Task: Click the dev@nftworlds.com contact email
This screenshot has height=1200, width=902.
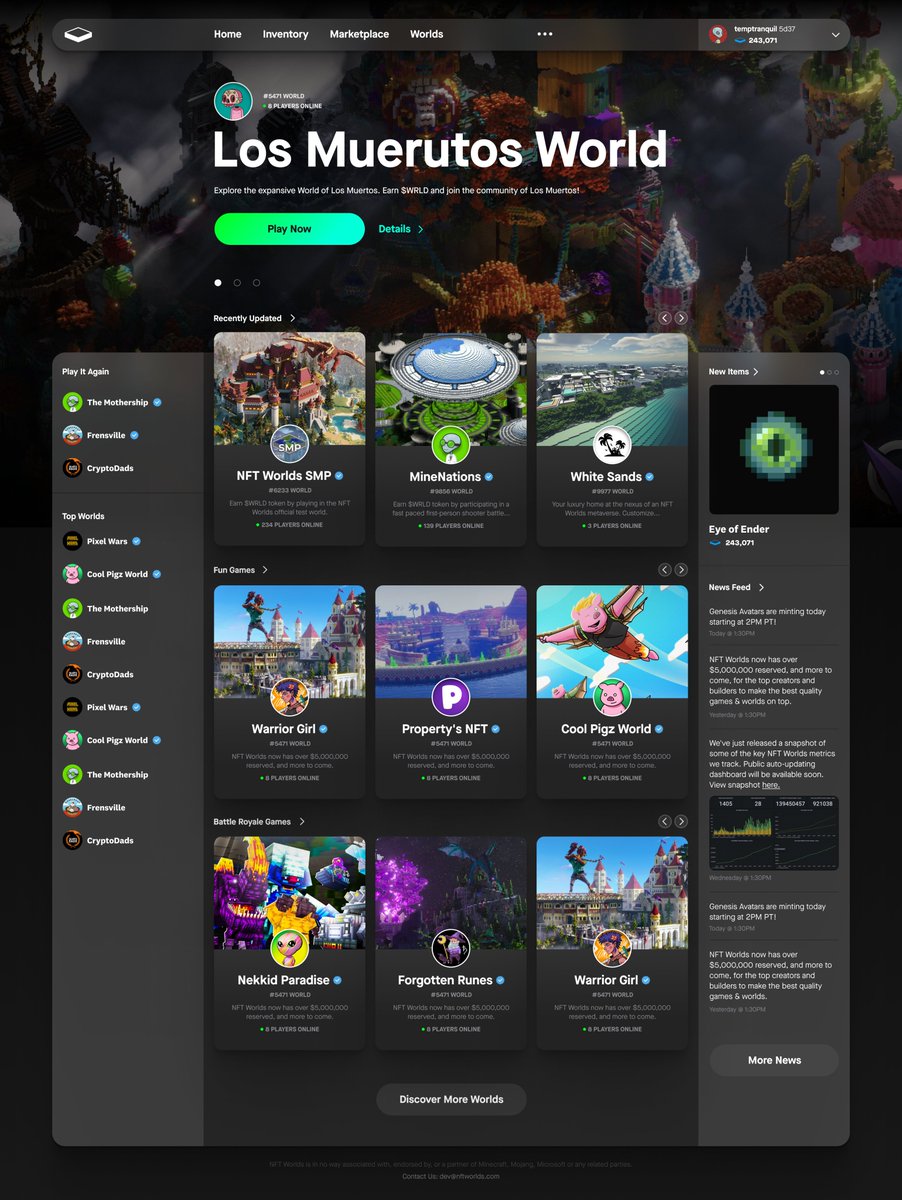Action: (x=469, y=1176)
